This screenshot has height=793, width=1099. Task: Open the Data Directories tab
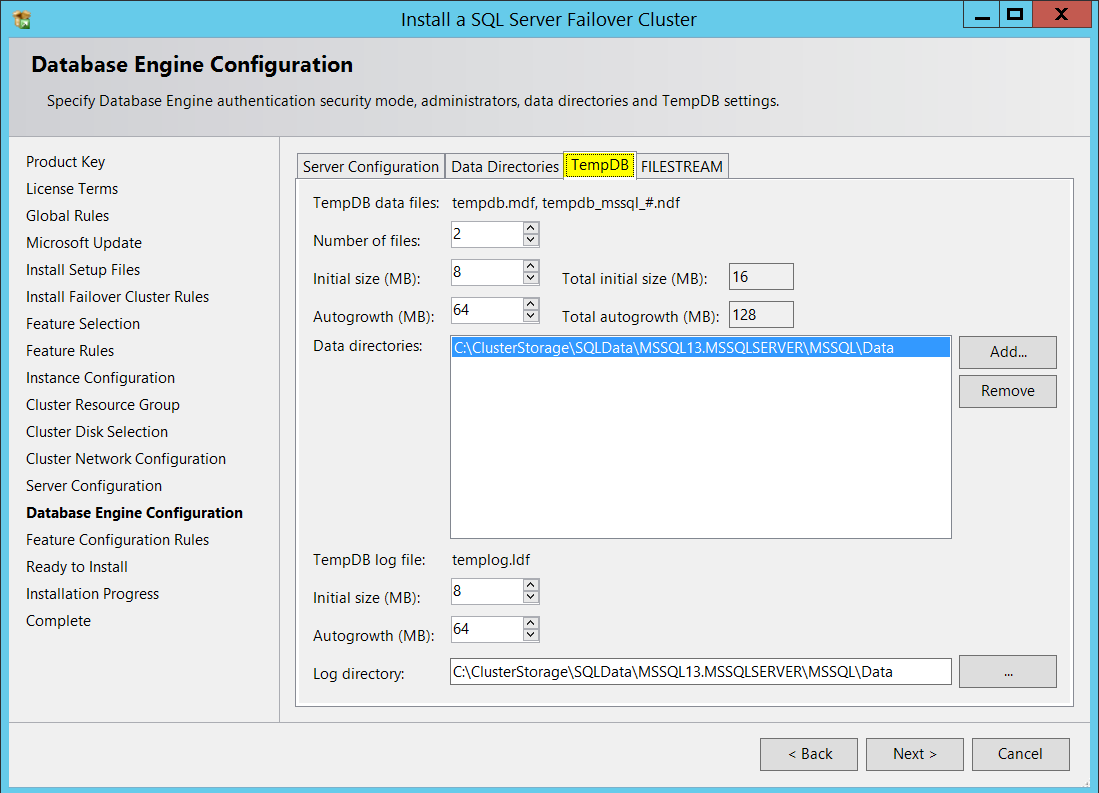505,167
